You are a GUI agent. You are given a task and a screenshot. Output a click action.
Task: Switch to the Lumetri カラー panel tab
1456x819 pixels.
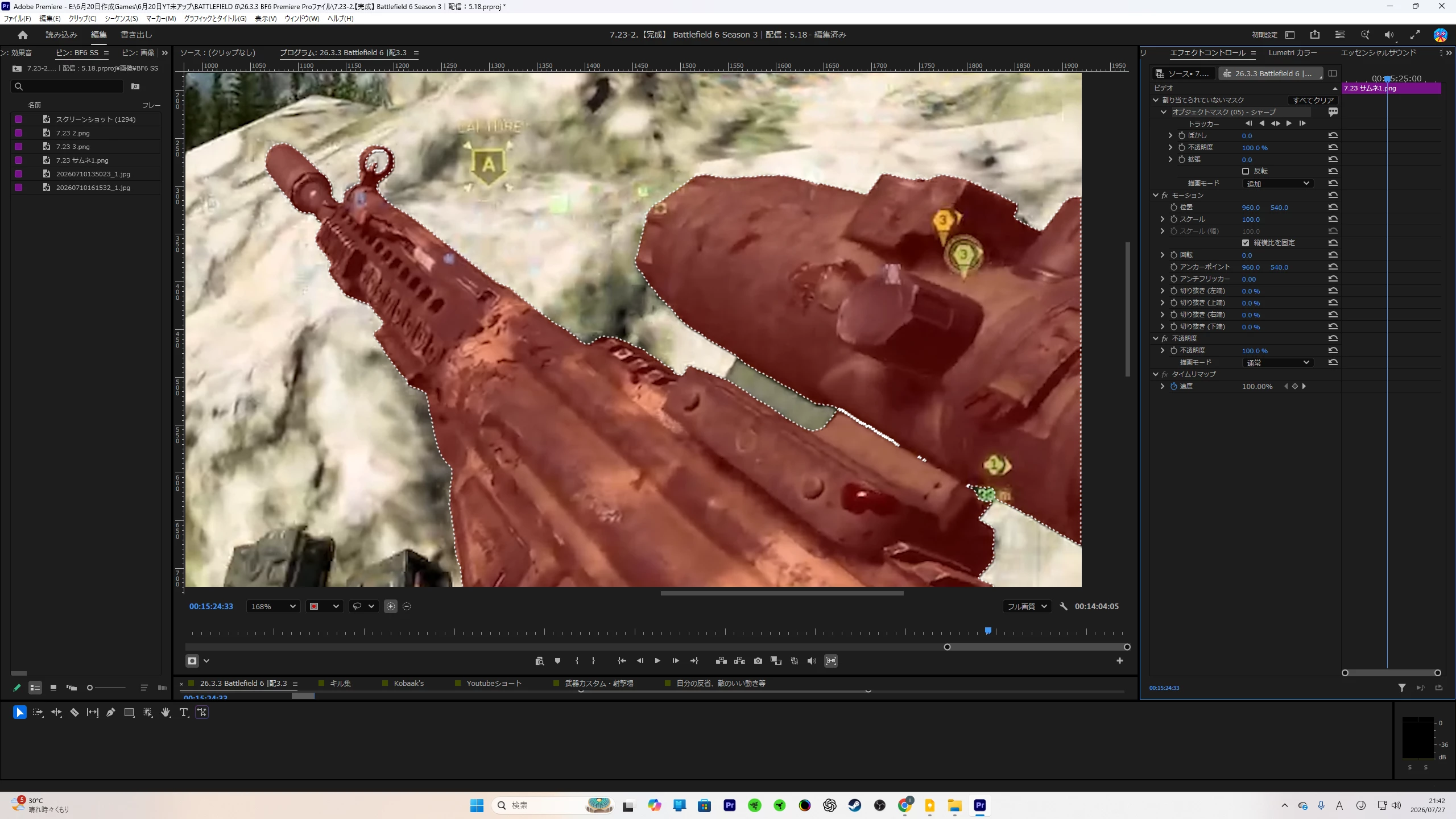click(x=1292, y=52)
